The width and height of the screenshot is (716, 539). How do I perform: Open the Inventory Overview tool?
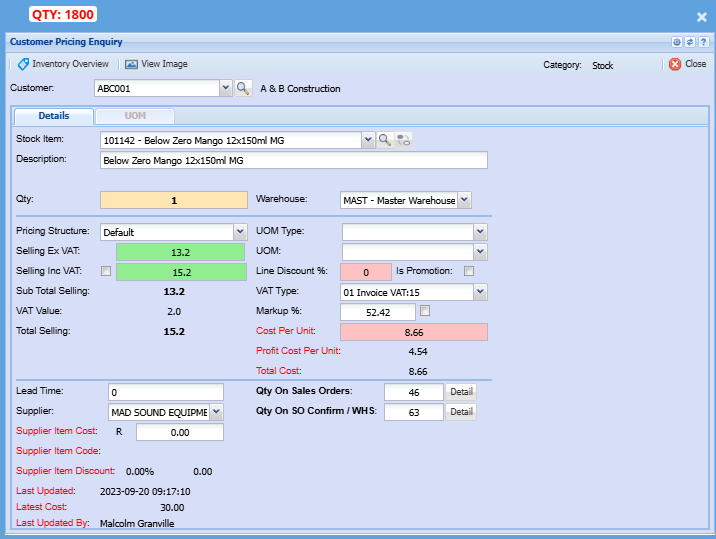63,64
